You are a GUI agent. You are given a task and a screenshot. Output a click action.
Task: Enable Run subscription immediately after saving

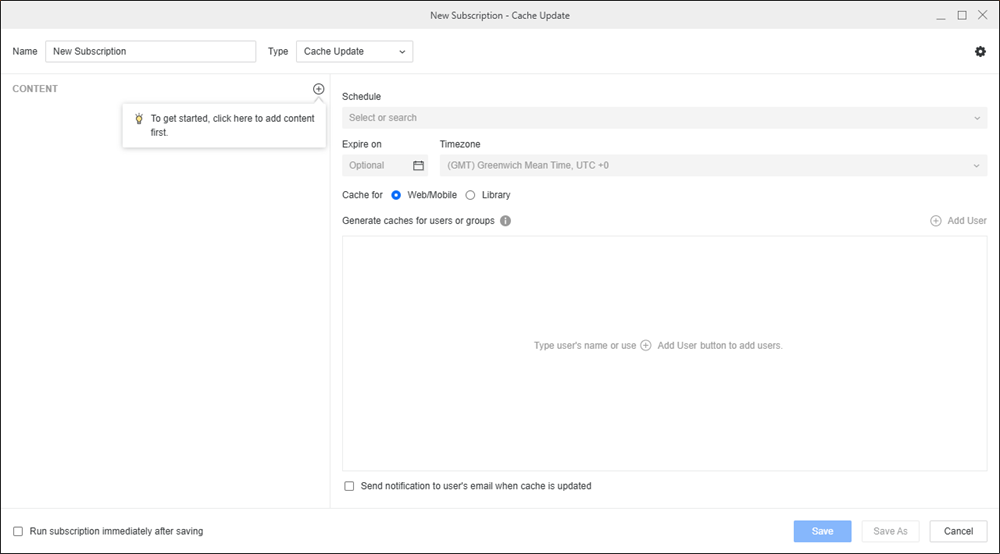pyautogui.click(x=18, y=532)
